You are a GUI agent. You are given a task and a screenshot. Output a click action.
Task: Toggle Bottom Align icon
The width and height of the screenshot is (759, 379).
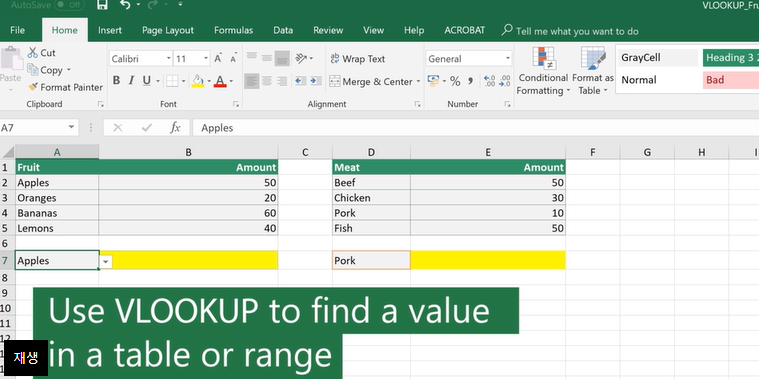282,58
